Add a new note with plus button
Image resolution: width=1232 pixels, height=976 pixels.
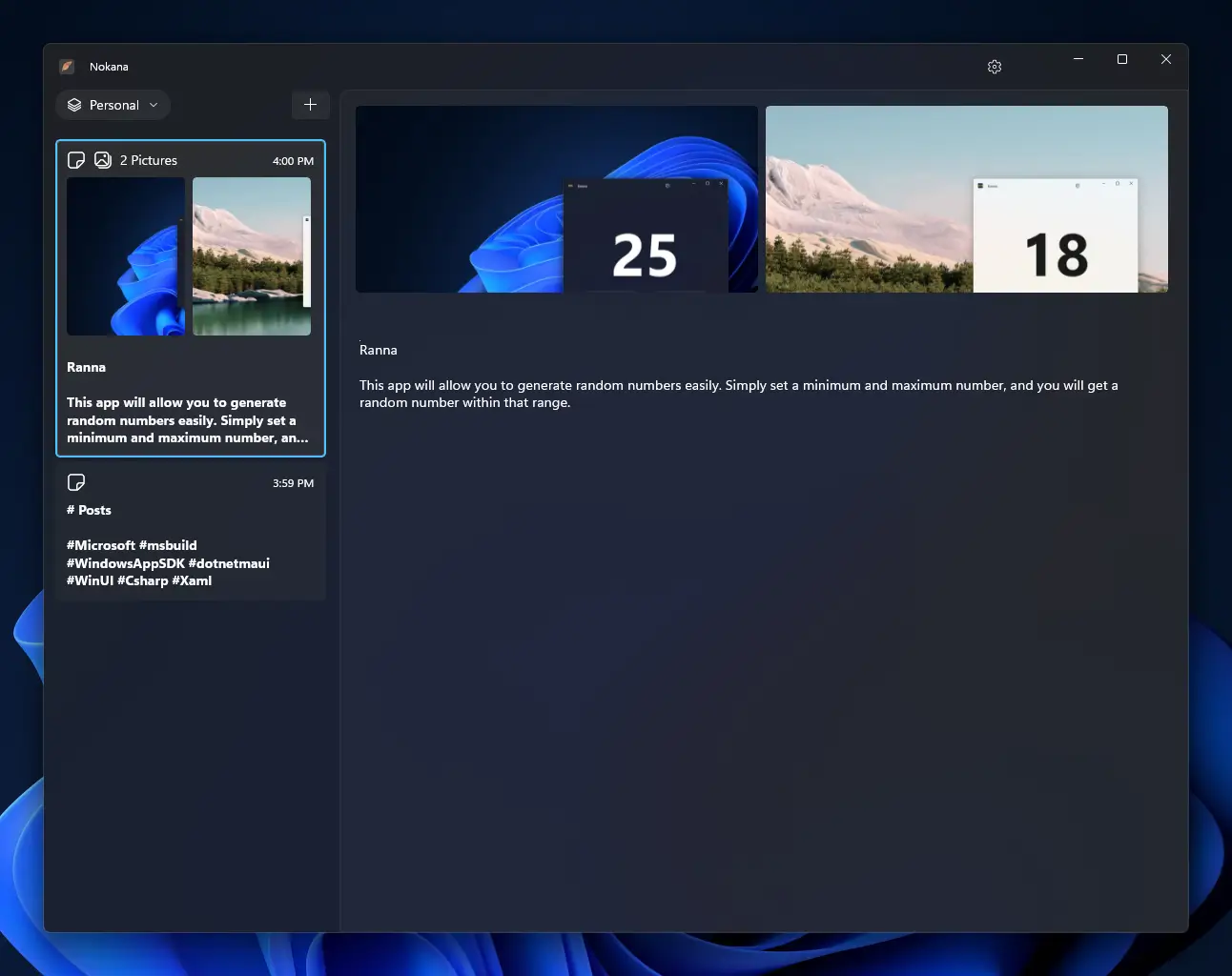310,105
